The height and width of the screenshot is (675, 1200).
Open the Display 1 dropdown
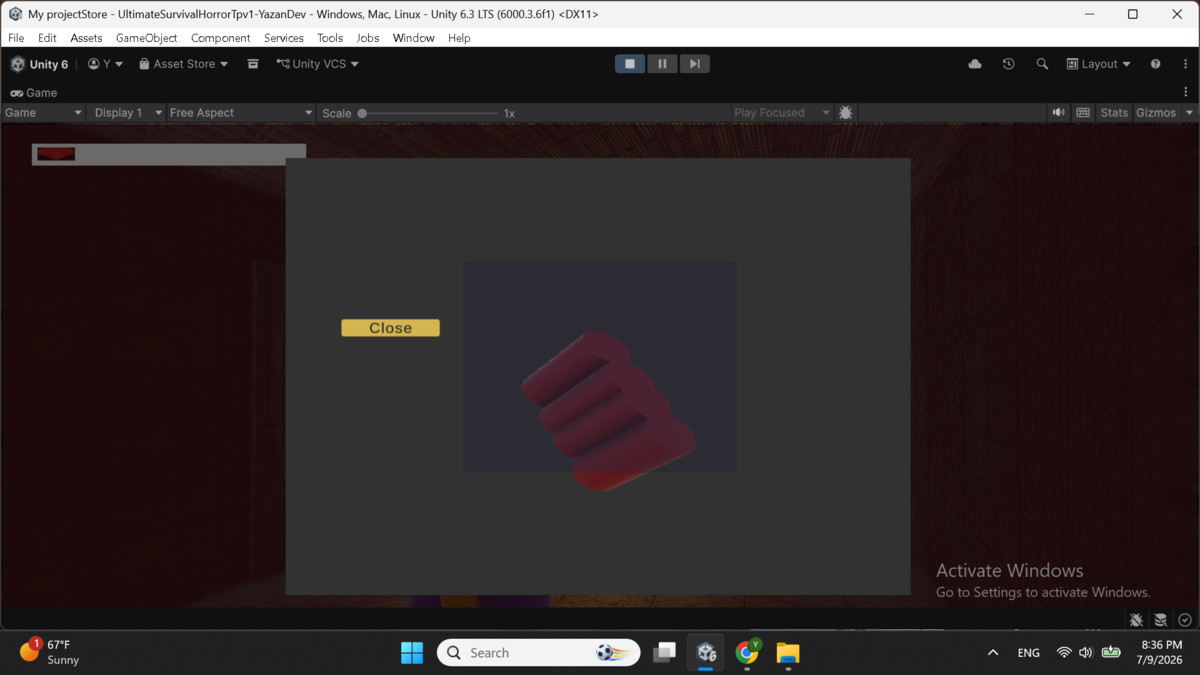pyautogui.click(x=128, y=113)
